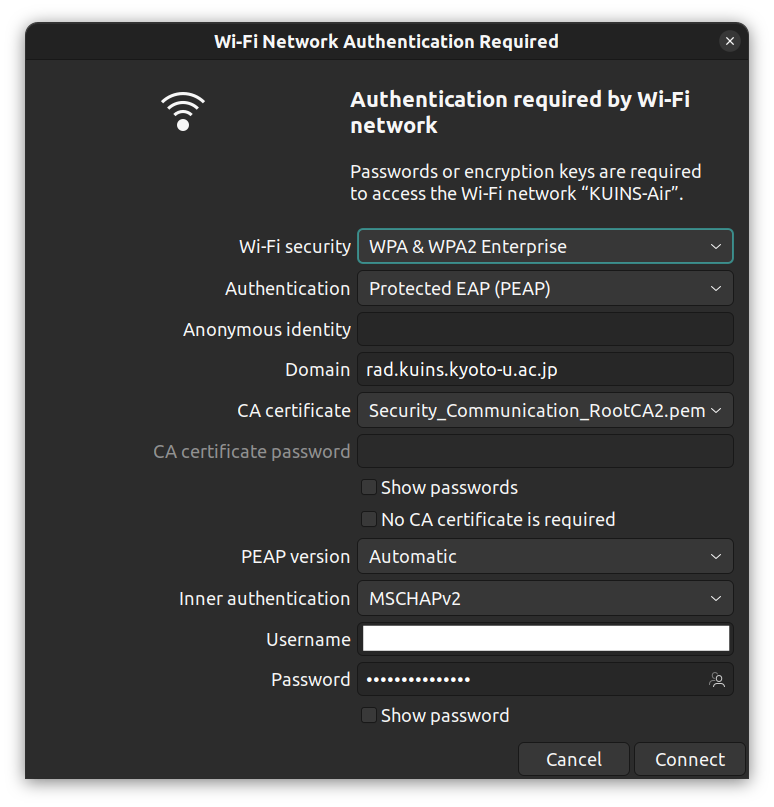Click the password storage options icon

716,679
